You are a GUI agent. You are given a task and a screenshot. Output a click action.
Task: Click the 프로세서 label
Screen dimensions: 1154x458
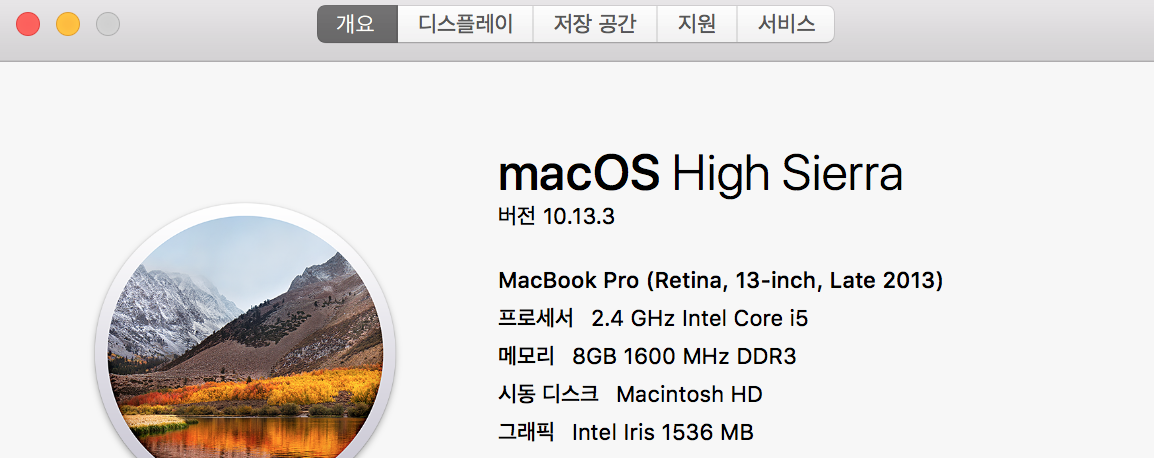(x=535, y=319)
